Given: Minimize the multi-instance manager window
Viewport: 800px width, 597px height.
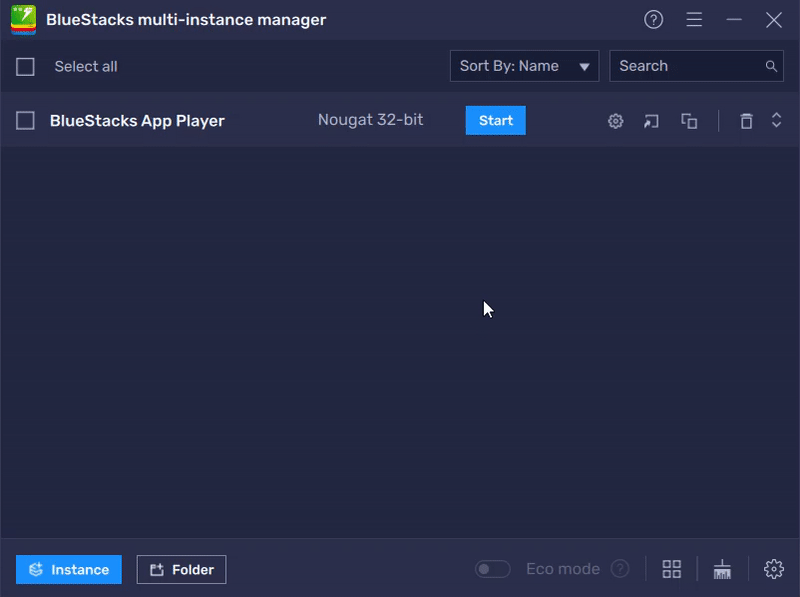Looking at the screenshot, I should (x=734, y=20).
